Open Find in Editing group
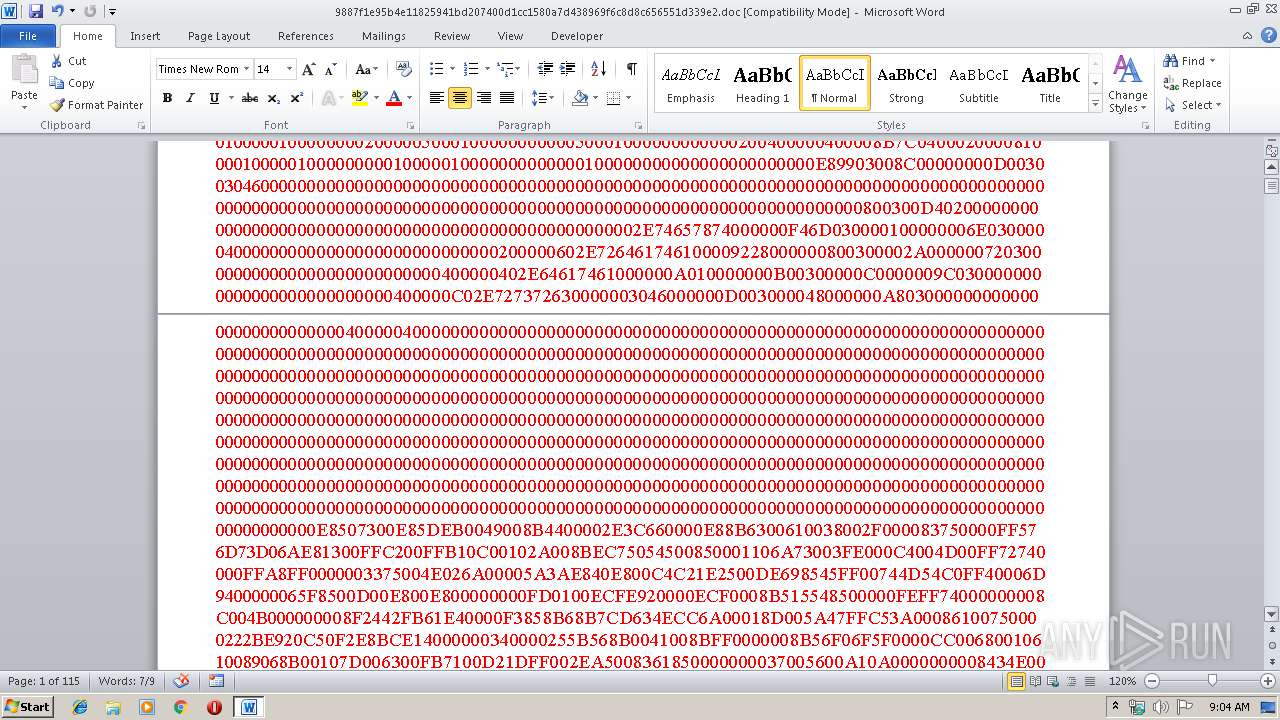 point(1190,61)
